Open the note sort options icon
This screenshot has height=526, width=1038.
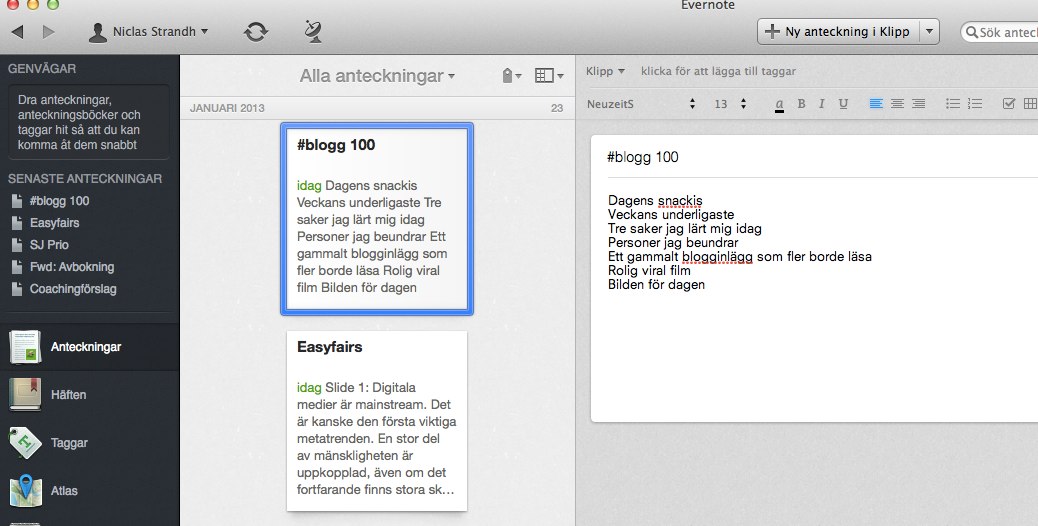point(511,76)
